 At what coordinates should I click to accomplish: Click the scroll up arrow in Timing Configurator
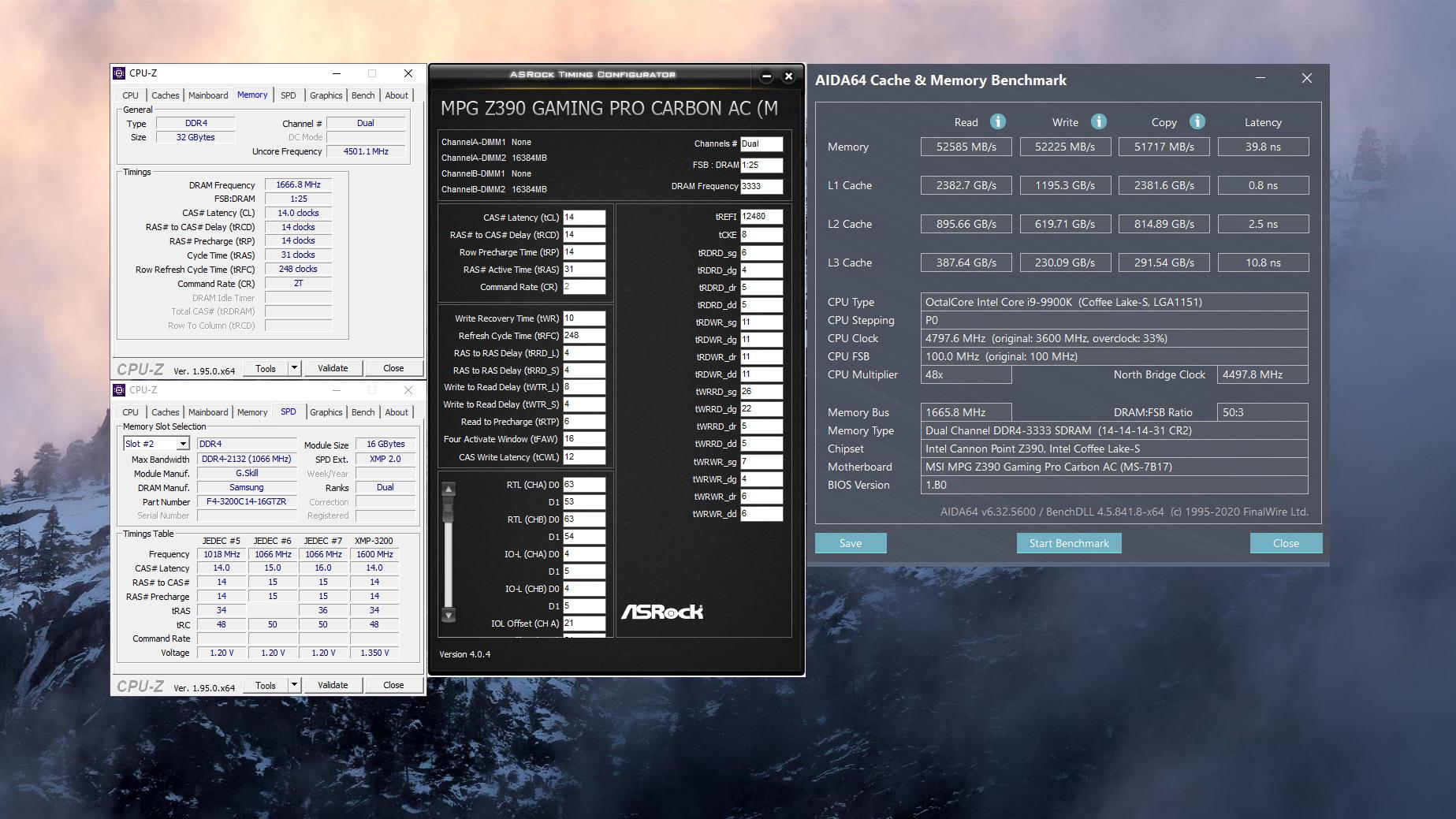pos(449,490)
